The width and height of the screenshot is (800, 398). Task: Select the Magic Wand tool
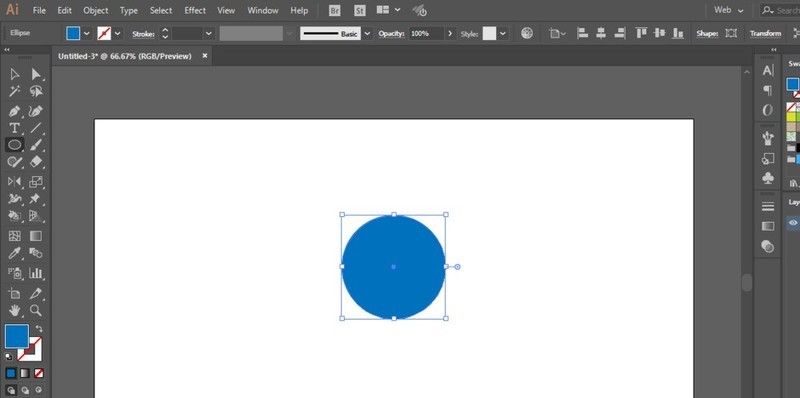point(15,91)
